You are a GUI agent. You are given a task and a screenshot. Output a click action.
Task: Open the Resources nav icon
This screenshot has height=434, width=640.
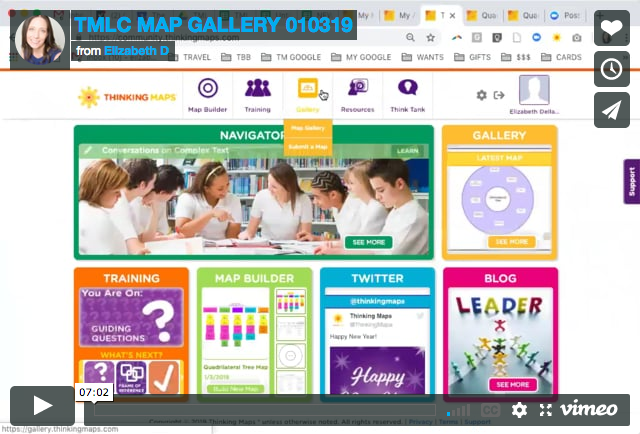point(358,95)
